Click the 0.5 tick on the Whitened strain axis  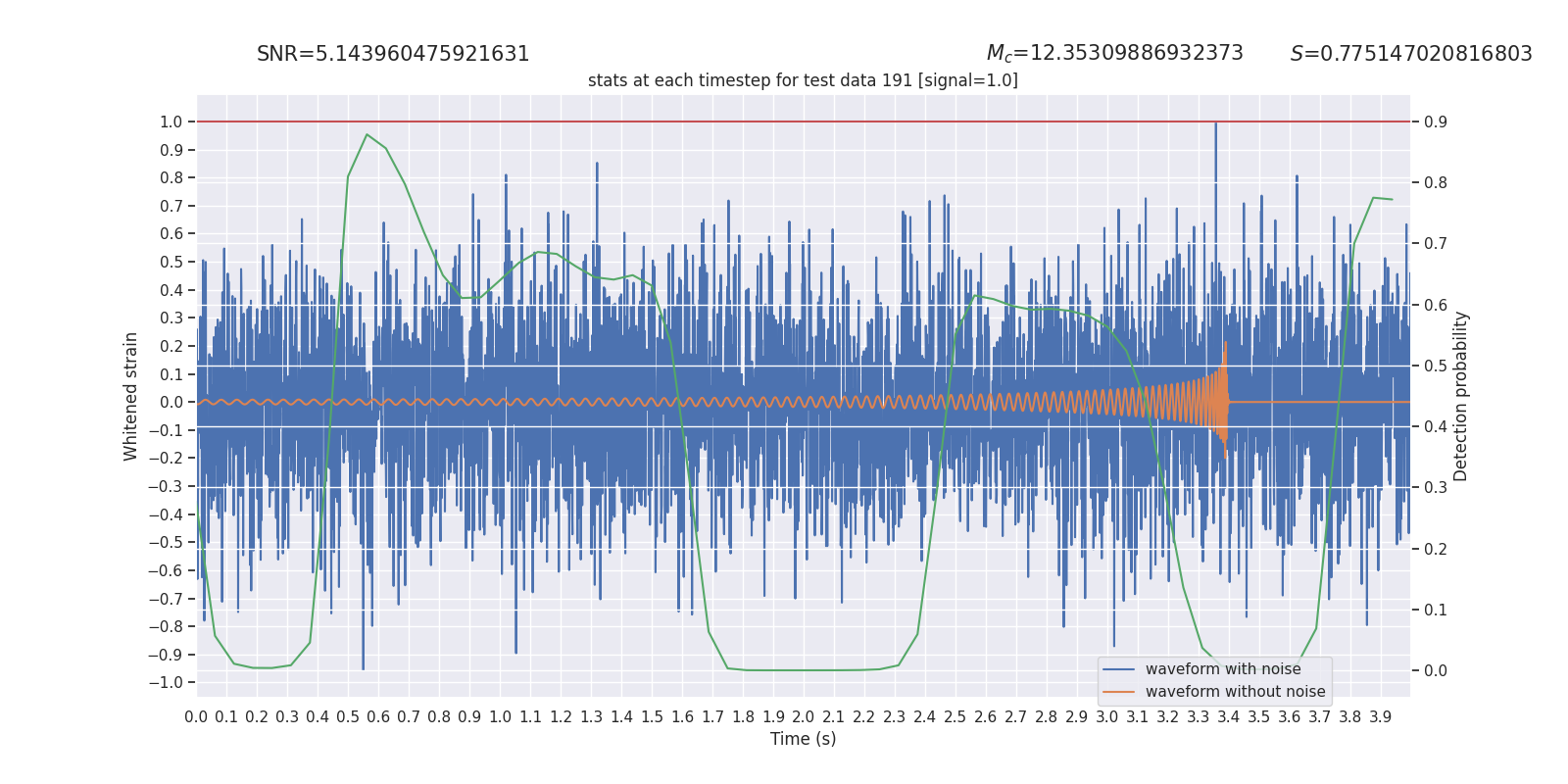point(171,262)
